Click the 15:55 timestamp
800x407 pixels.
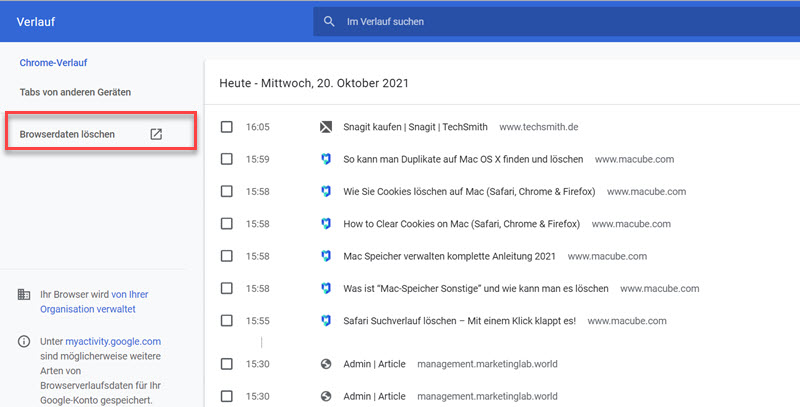258,321
